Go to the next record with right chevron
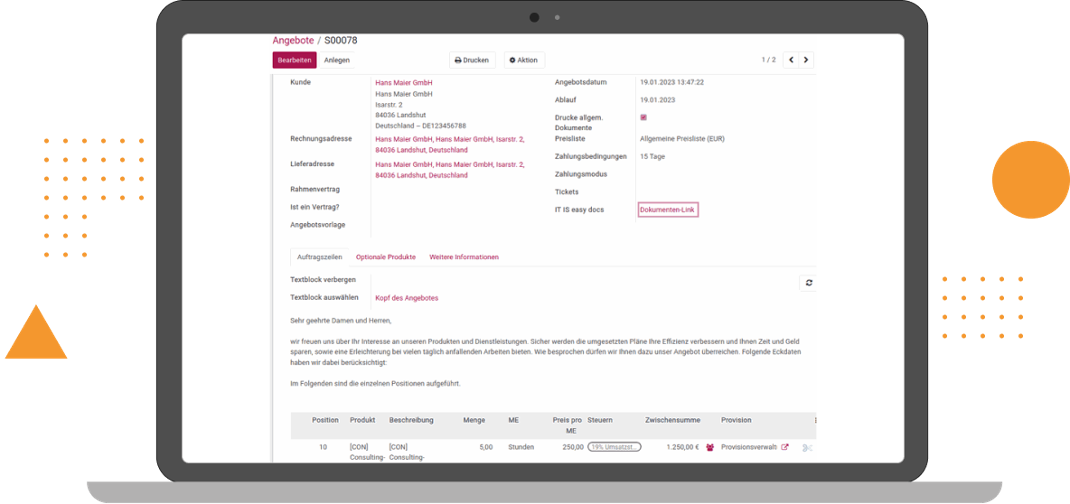This screenshot has width=1070, height=504. point(806,60)
